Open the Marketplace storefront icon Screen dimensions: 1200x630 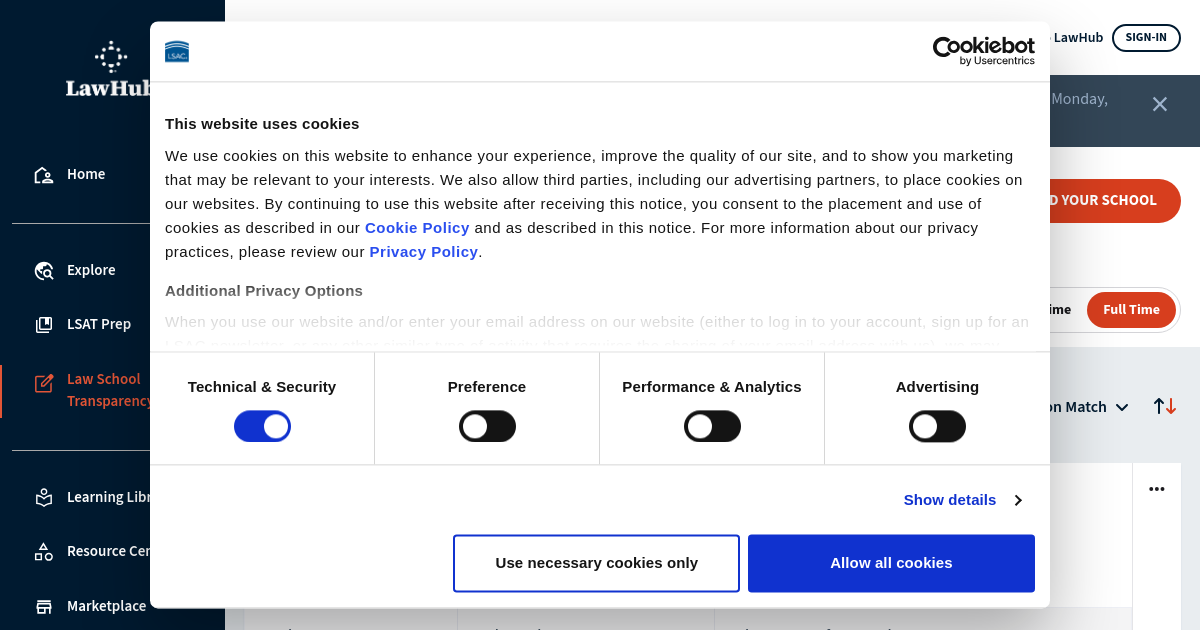point(44,607)
